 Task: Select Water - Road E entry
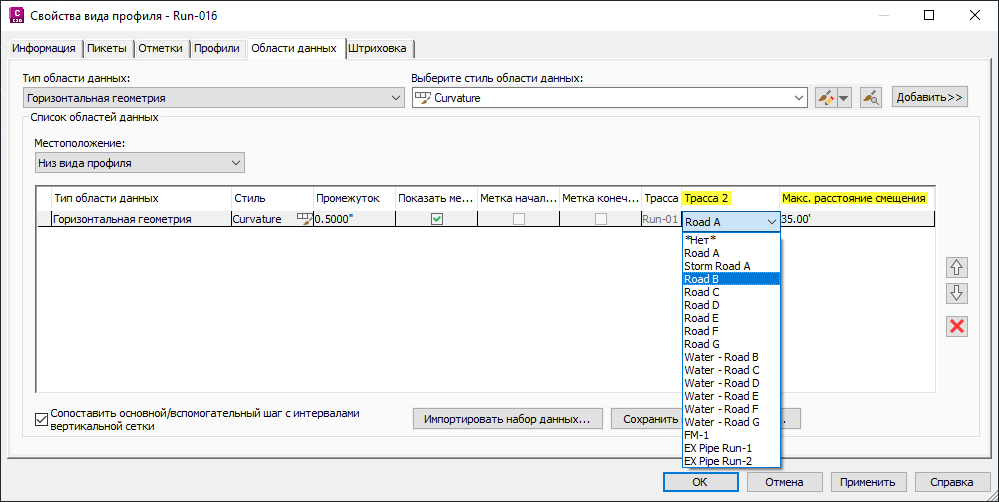[731, 396]
